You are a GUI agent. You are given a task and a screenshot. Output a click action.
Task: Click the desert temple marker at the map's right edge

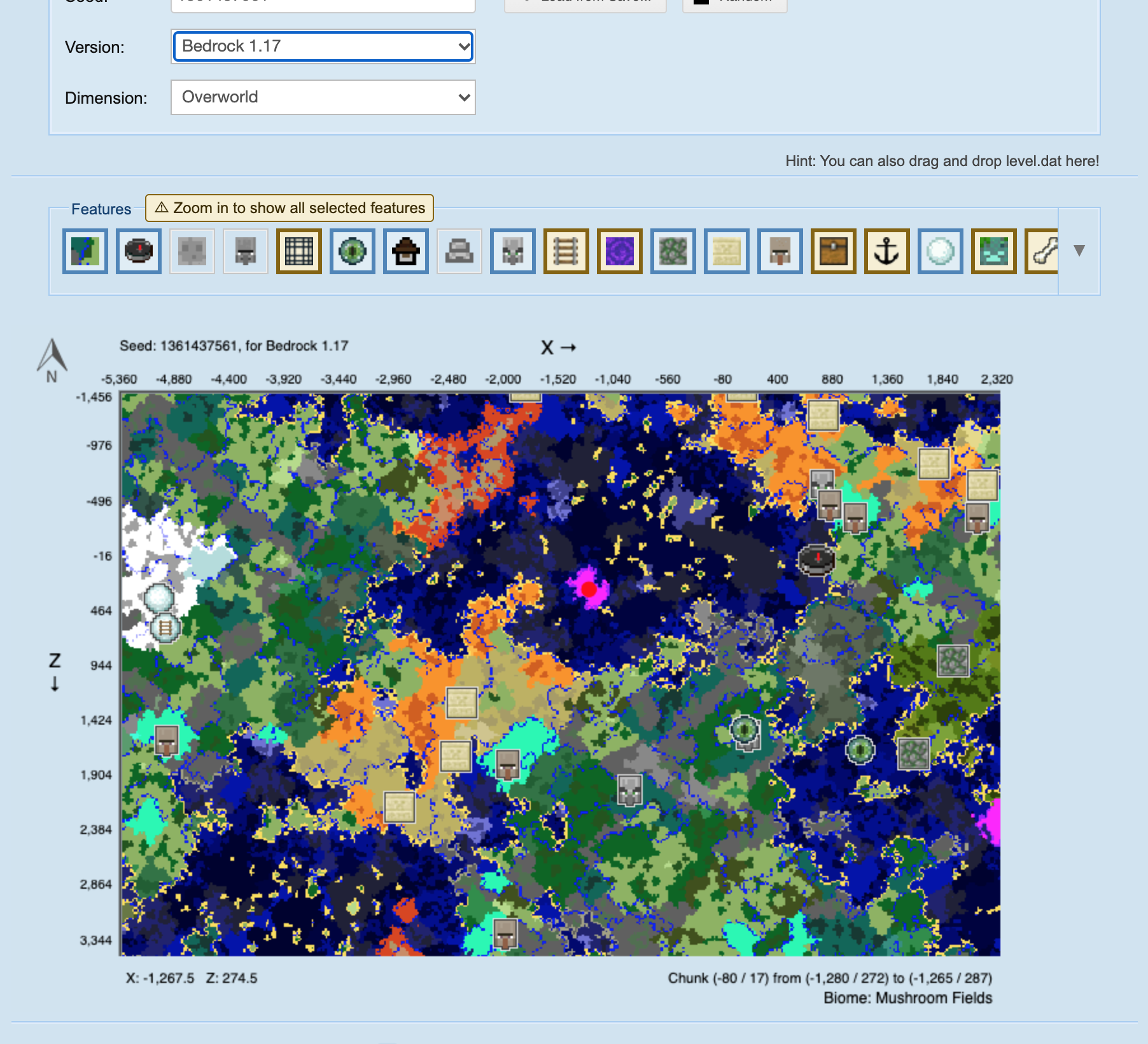click(x=982, y=485)
